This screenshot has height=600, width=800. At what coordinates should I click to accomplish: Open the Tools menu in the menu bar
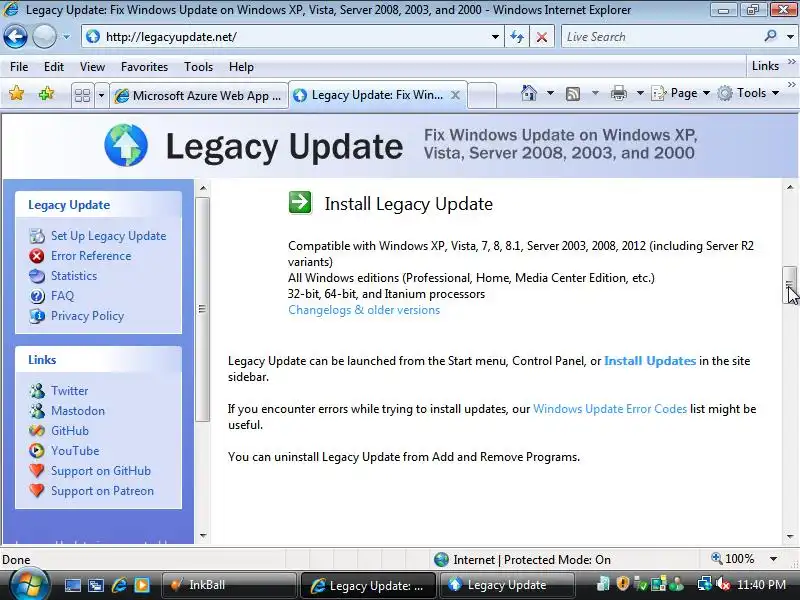[198, 67]
